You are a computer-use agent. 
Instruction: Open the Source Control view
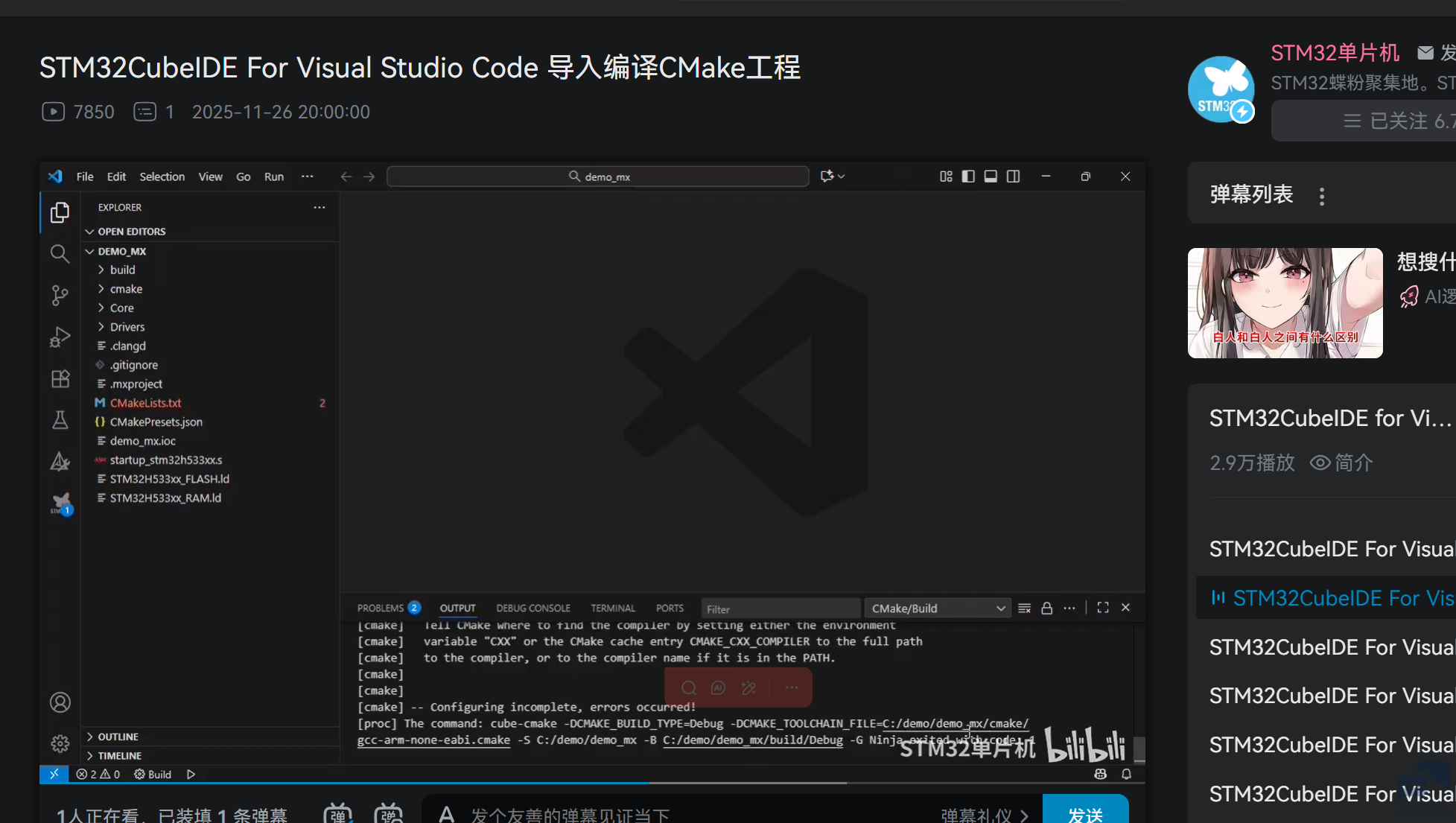point(60,296)
